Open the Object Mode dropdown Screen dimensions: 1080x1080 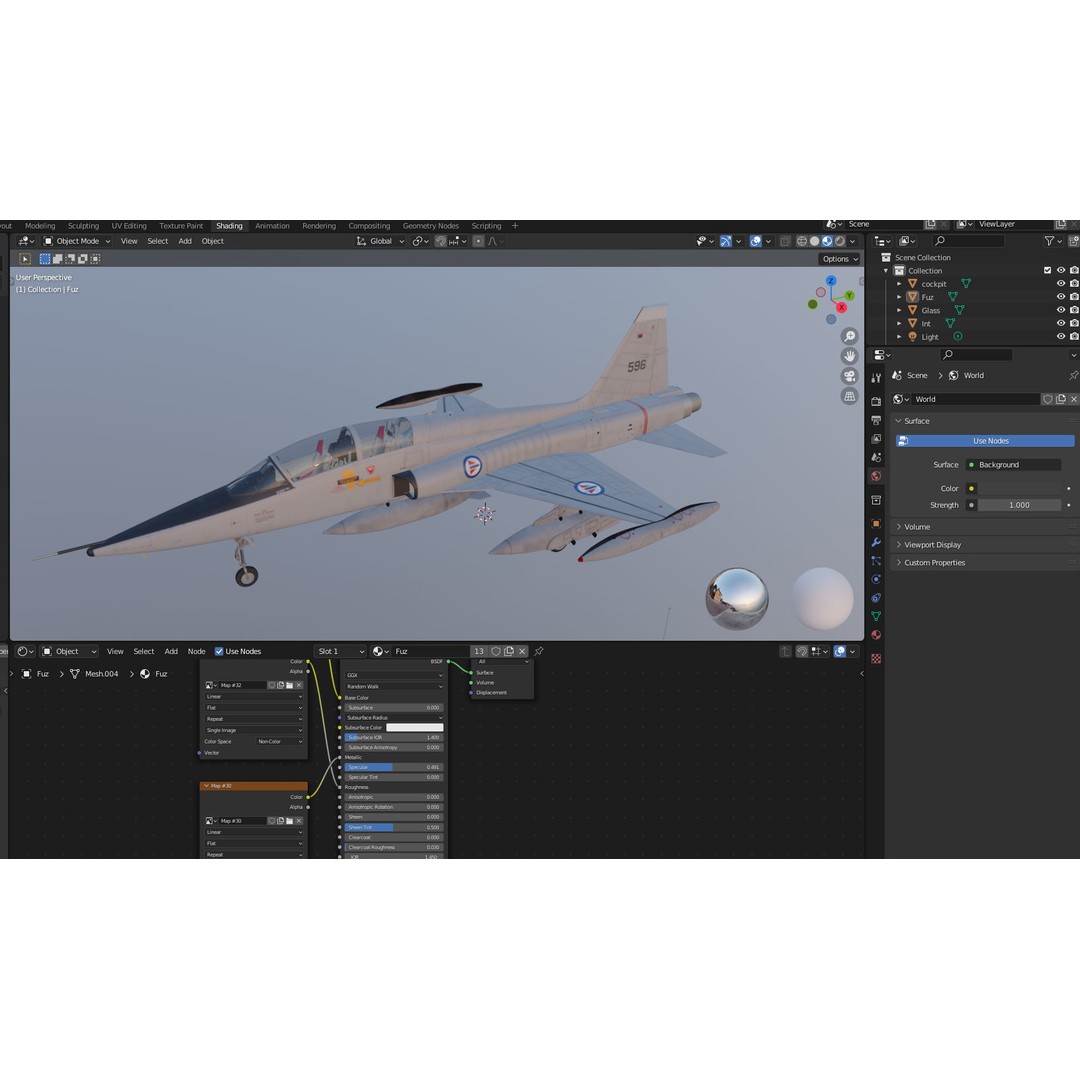click(x=76, y=241)
